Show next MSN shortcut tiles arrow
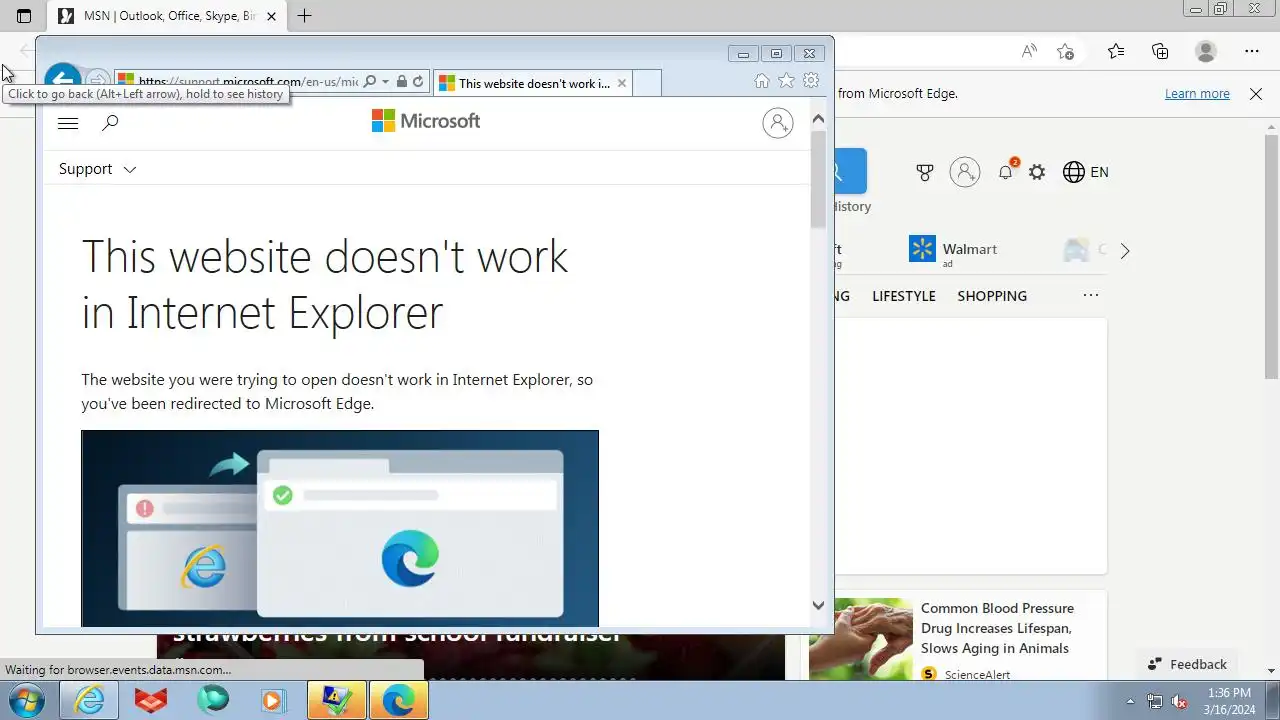 [1125, 251]
